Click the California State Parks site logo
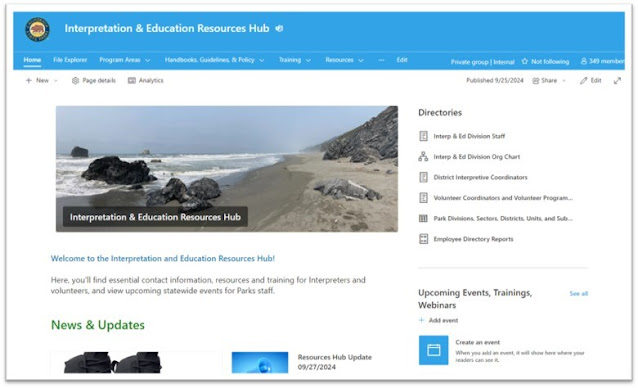Image resolution: width=638 pixels, height=388 pixels. tap(37, 29)
